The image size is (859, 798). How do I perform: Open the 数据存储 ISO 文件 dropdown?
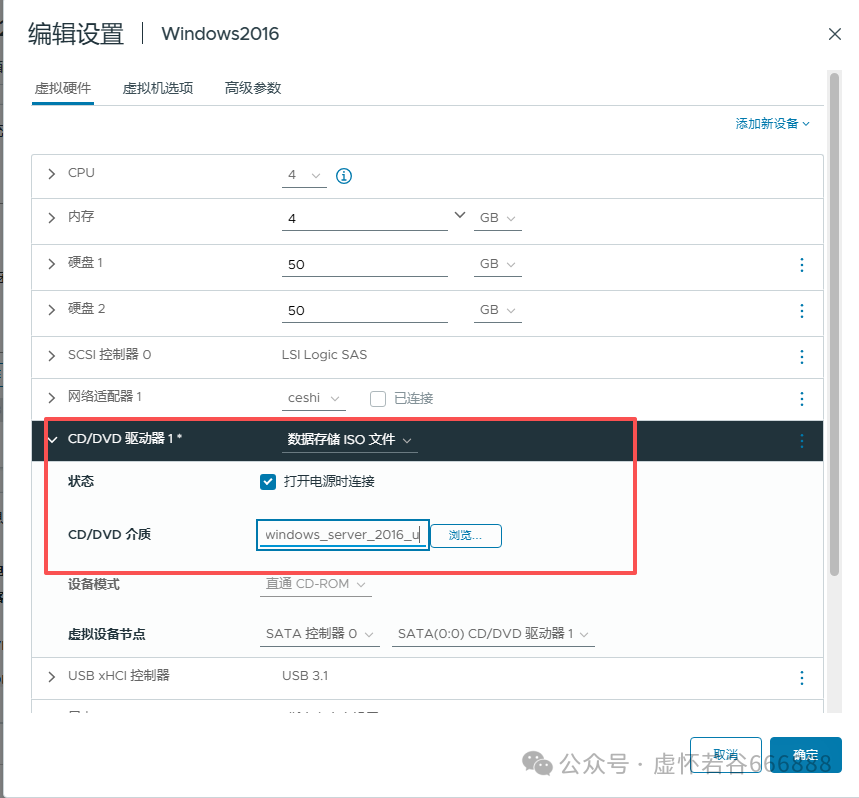[350, 440]
